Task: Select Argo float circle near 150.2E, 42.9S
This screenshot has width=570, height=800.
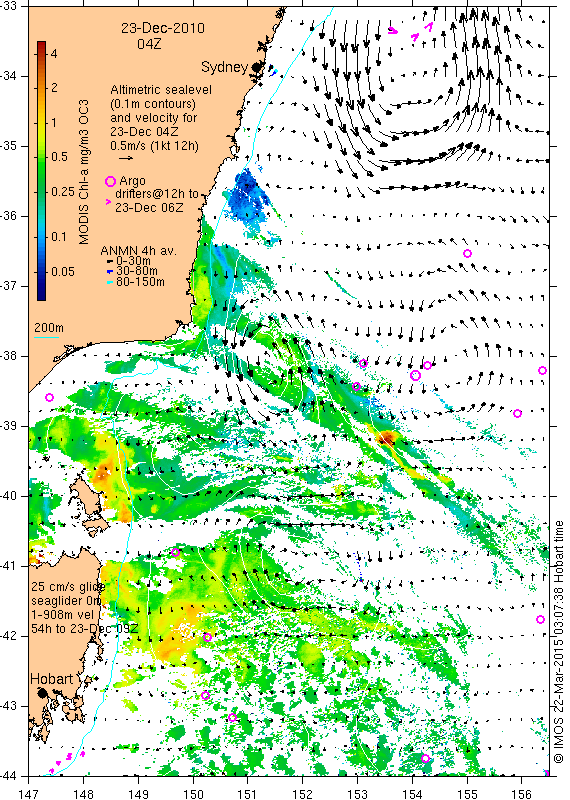Action: 205,695
